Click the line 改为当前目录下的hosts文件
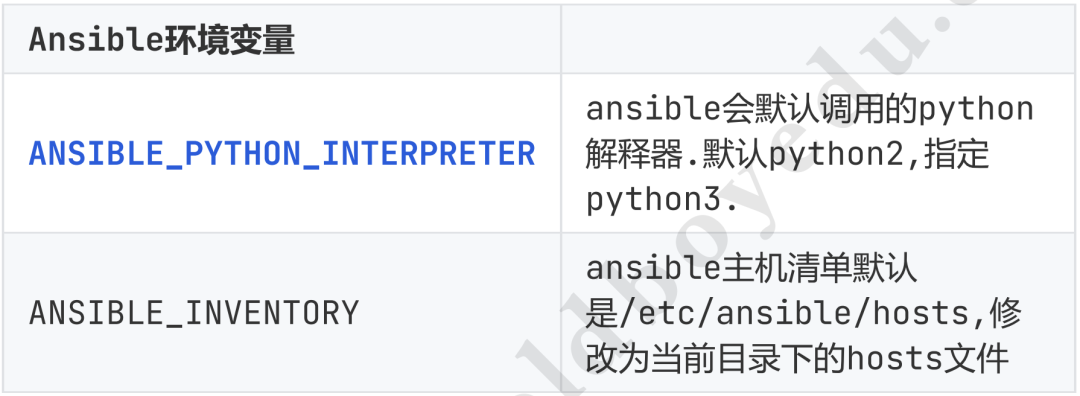1080x396 pixels. point(797,358)
